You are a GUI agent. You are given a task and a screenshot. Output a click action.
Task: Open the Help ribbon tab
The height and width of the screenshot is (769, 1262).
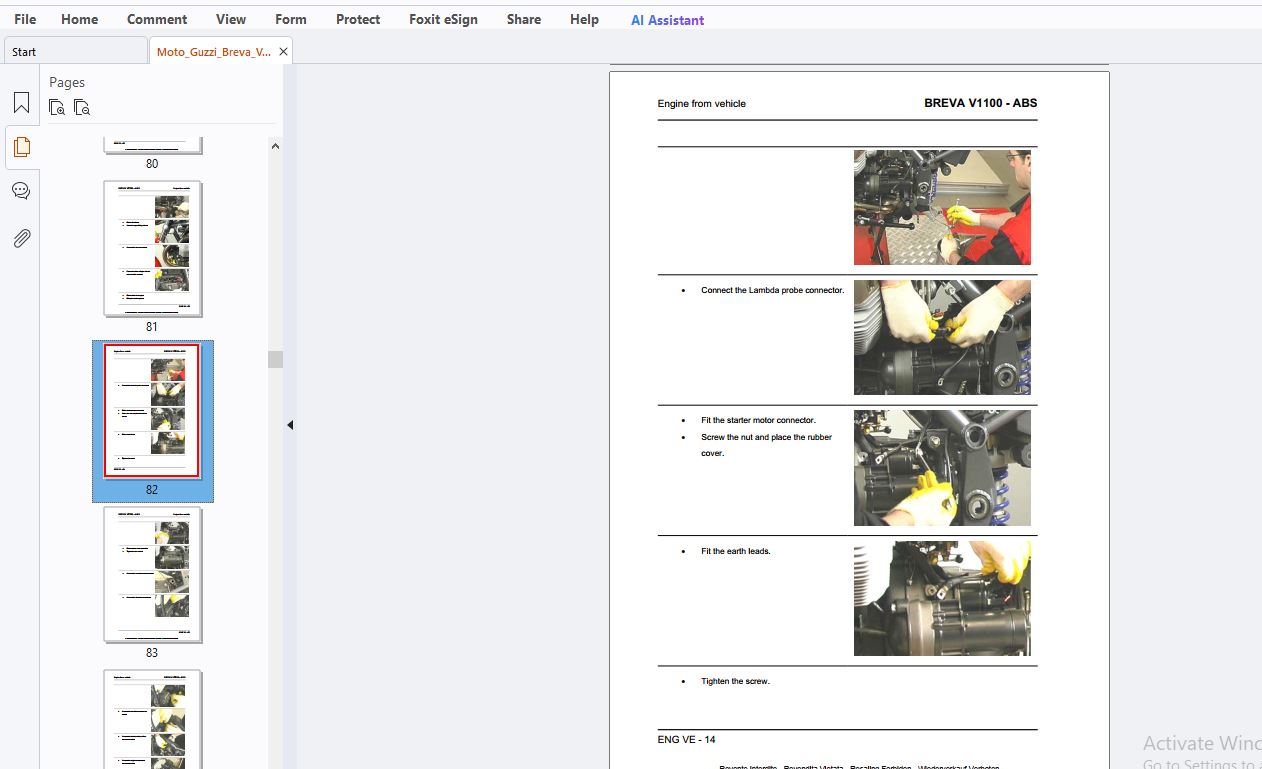(584, 19)
